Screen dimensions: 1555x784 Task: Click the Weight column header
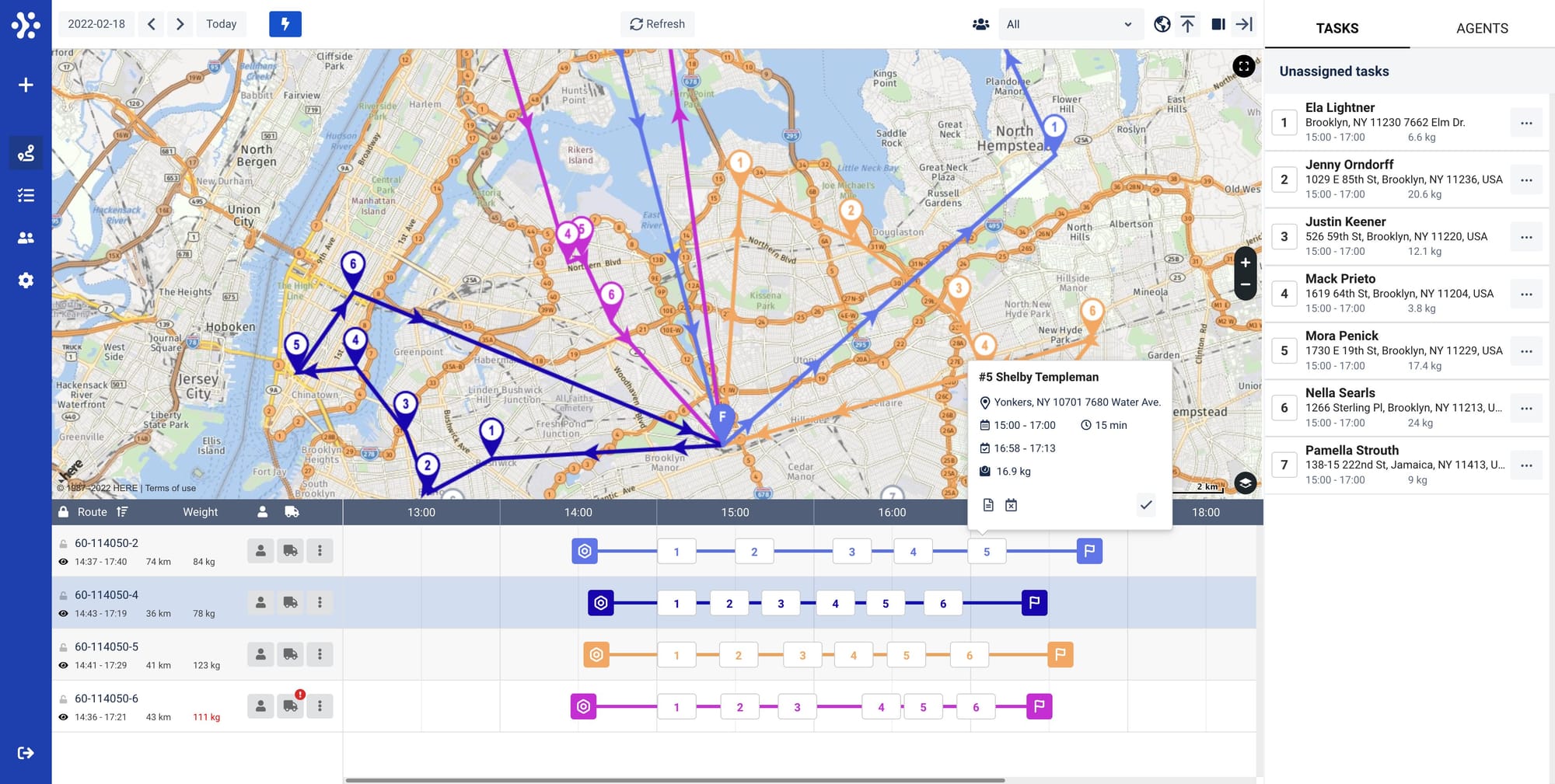click(200, 512)
